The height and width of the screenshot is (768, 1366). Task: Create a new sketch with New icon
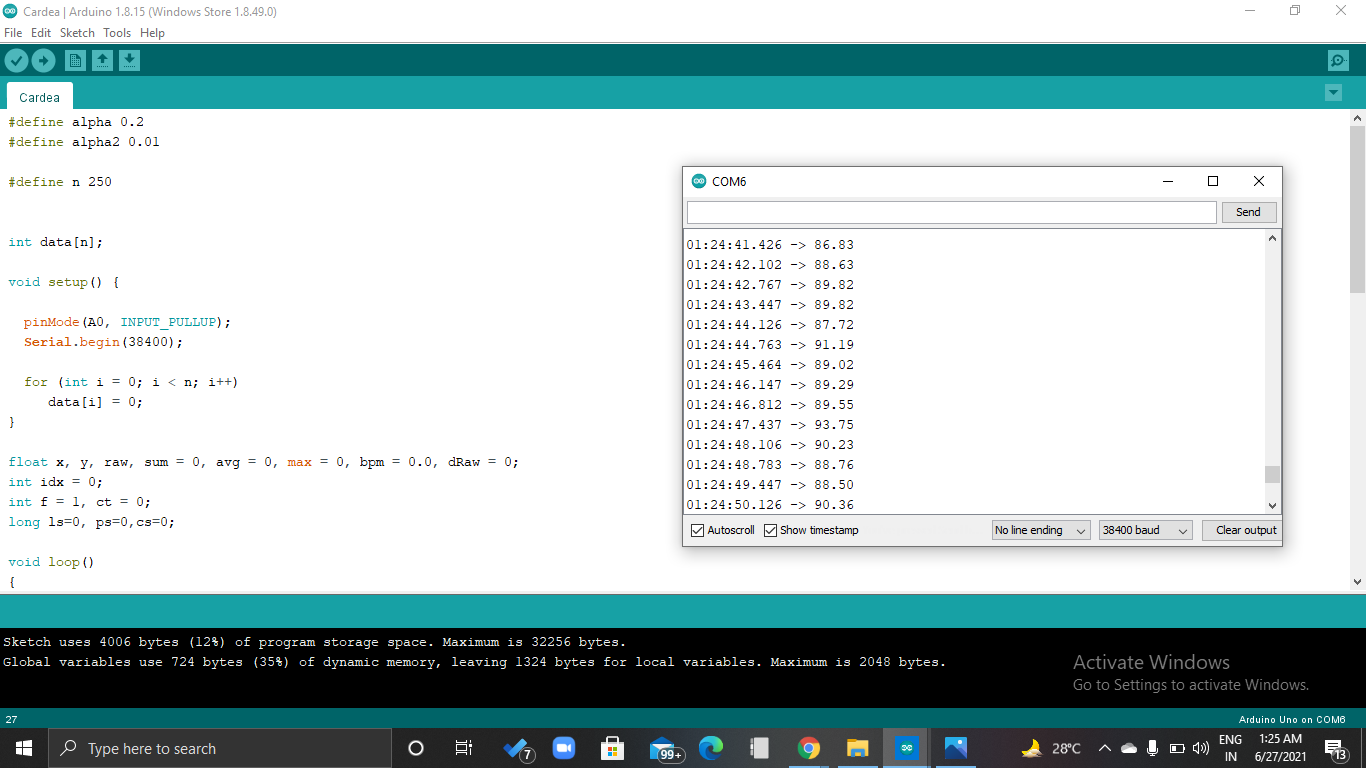click(75, 61)
